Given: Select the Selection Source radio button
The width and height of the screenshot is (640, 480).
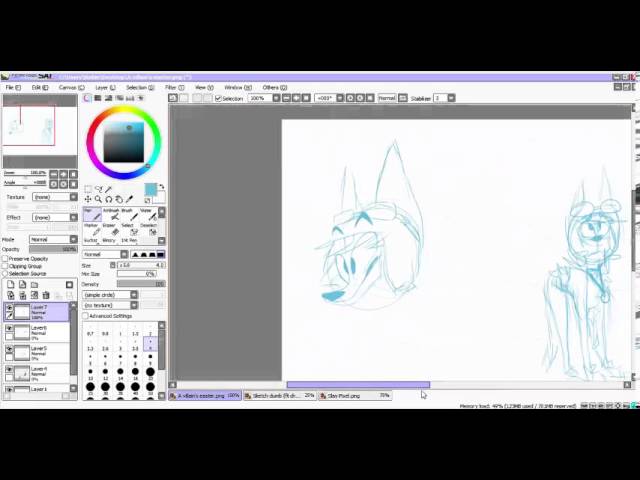Looking at the screenshot, I should 5,273.
